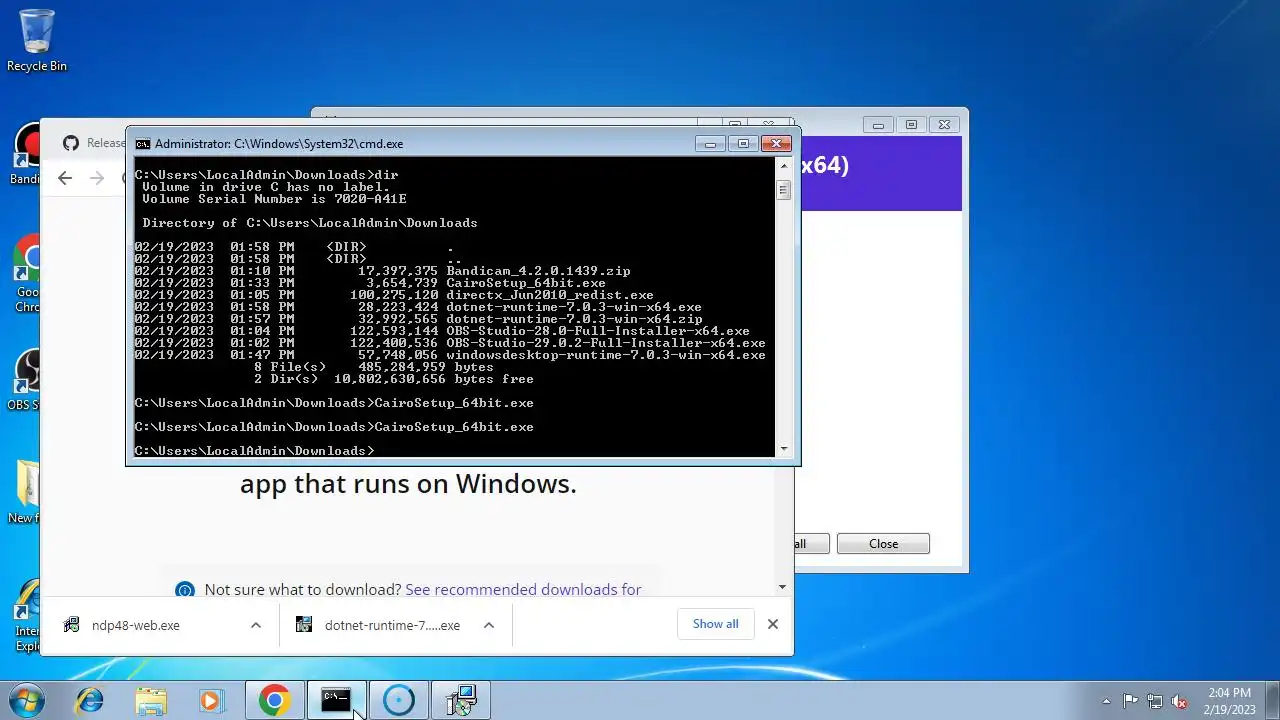1280x720 pixels.
Task: Follow 'See recommended downloads for' link
Action: click(x=523, y=590)
